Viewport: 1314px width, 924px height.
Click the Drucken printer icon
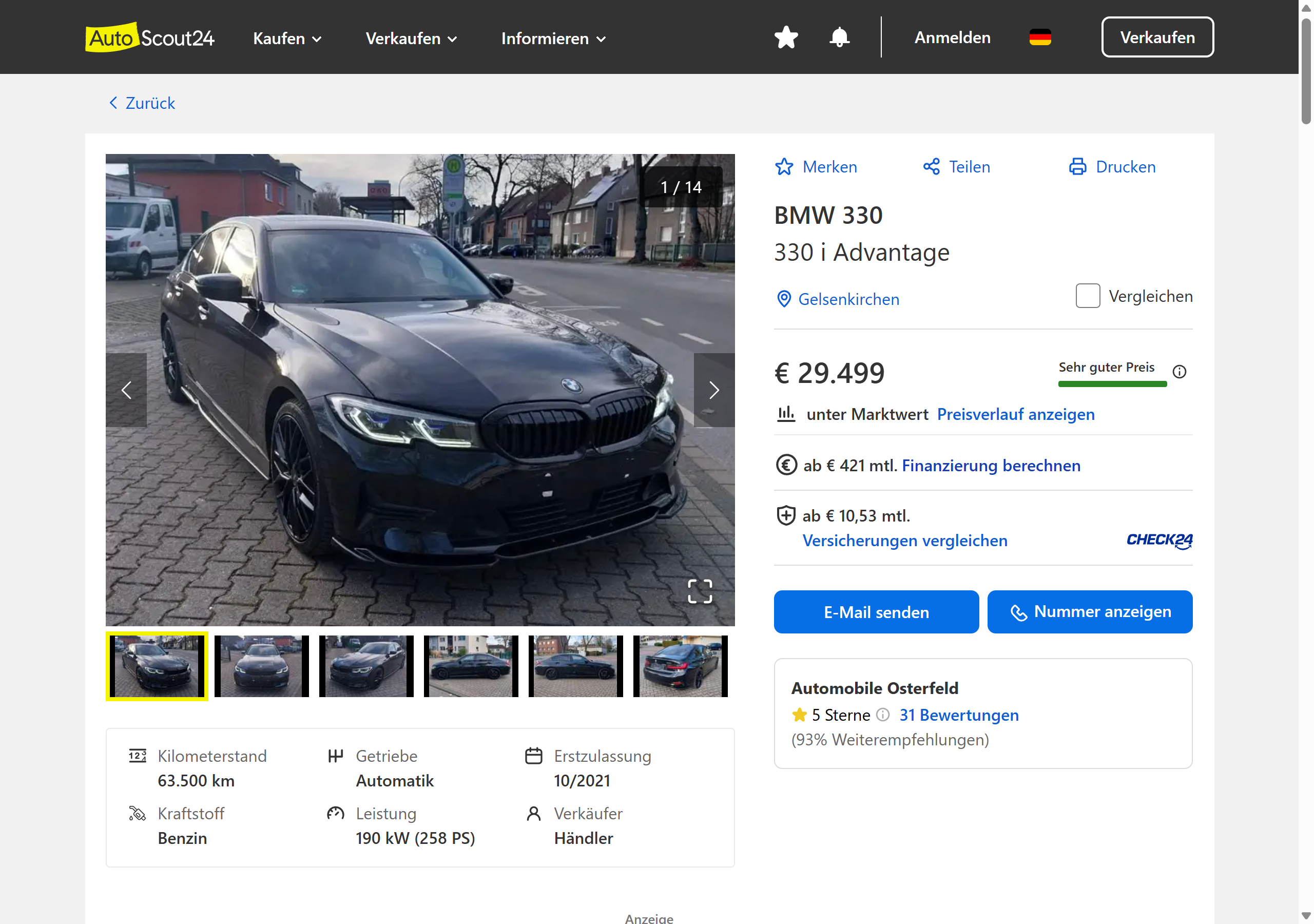click(x=1078, y=167)
